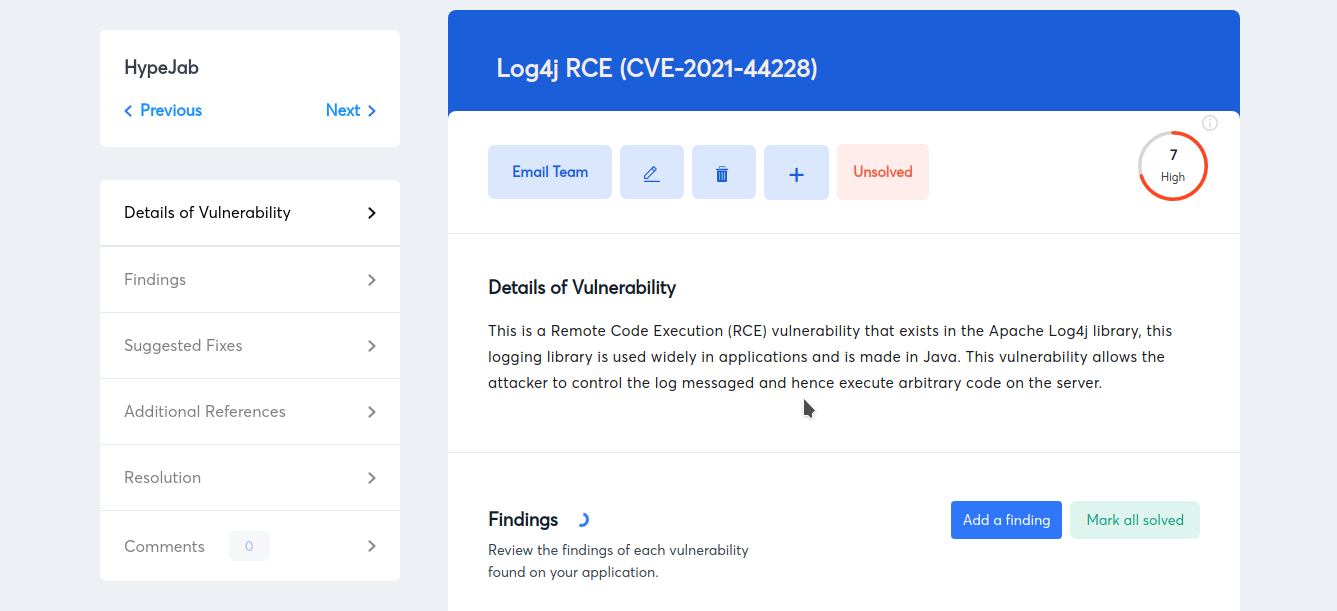The height and width of the screenshot is (611, 1337).
Task: Open the Resolution sidebar section
Action: tap(250, 478)
